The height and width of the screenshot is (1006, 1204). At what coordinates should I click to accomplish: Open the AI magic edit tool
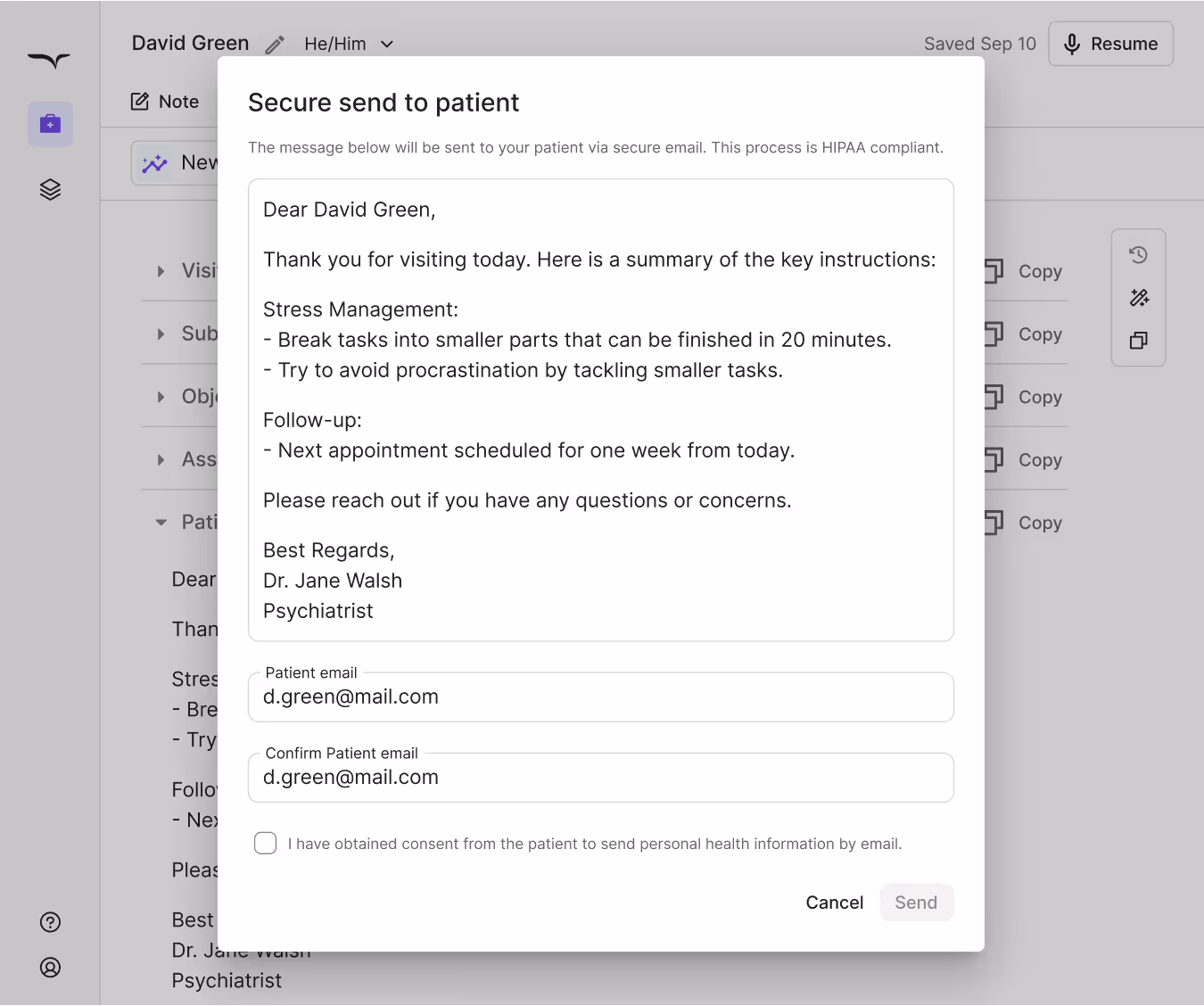click(1138, 297)
